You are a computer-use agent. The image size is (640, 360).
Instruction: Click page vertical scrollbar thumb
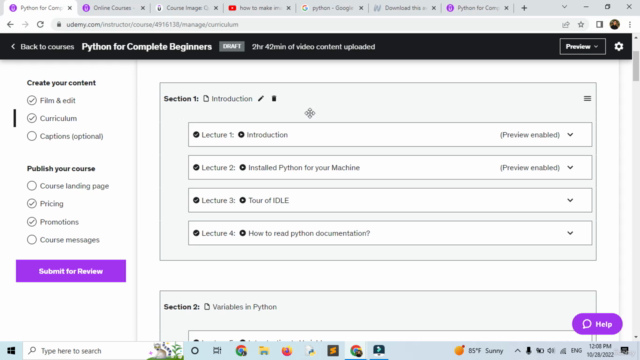click(x=636, y=65)
